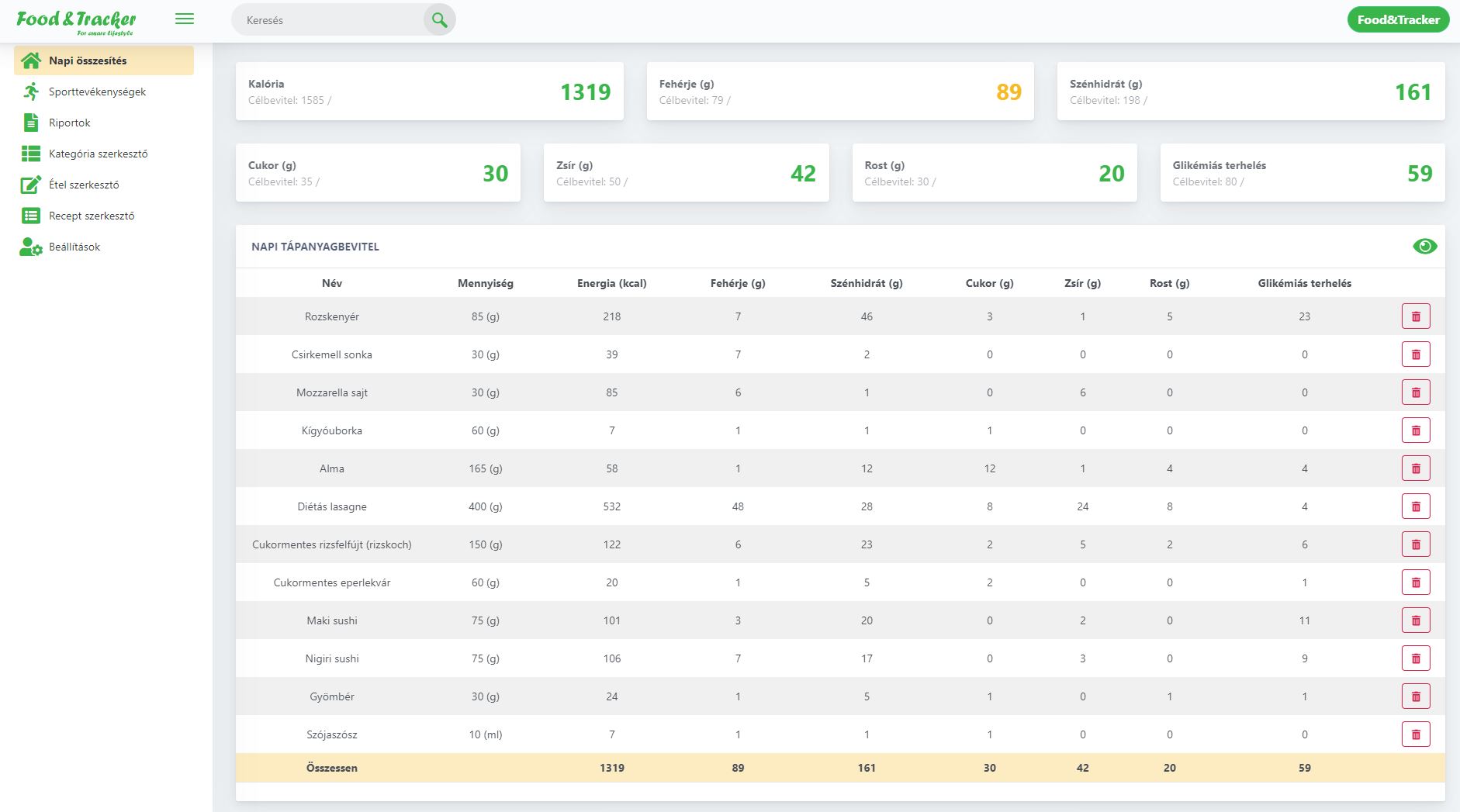Click the Fehérje (g) summary card
Viewport: 1460px width, 812px height.
[x=840, y=92]
